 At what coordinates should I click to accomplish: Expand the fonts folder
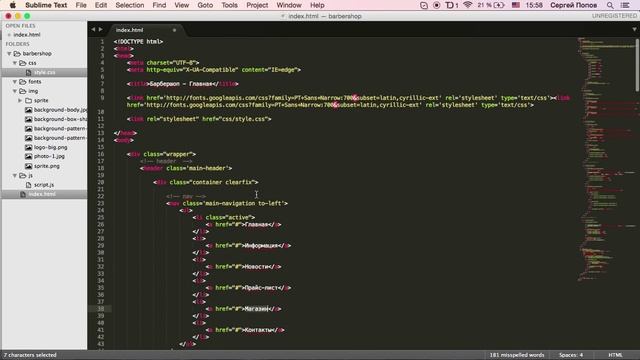pyautogui.click(x=15, y=82)
